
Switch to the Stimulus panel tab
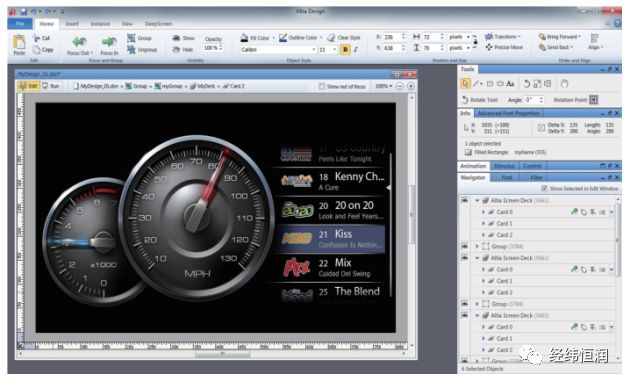point(504,166)
